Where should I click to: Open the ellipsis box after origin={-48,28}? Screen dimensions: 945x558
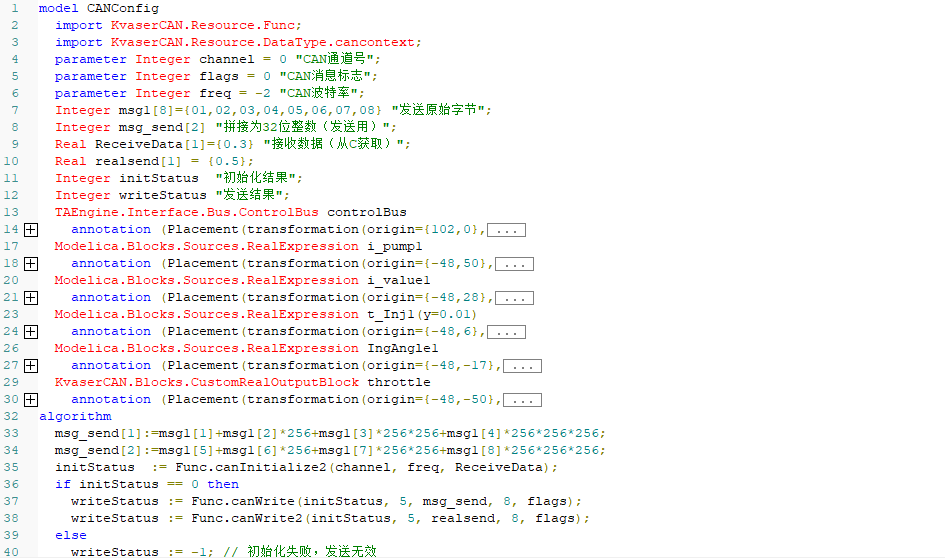click(x=514, y=298)
